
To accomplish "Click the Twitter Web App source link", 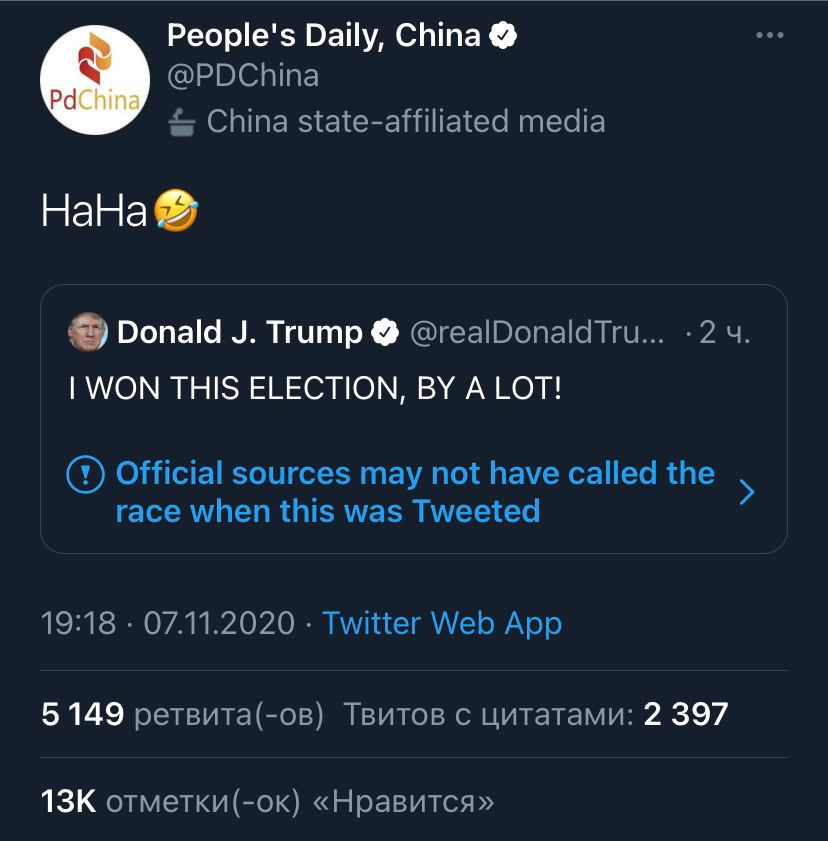I will point(442,623).
